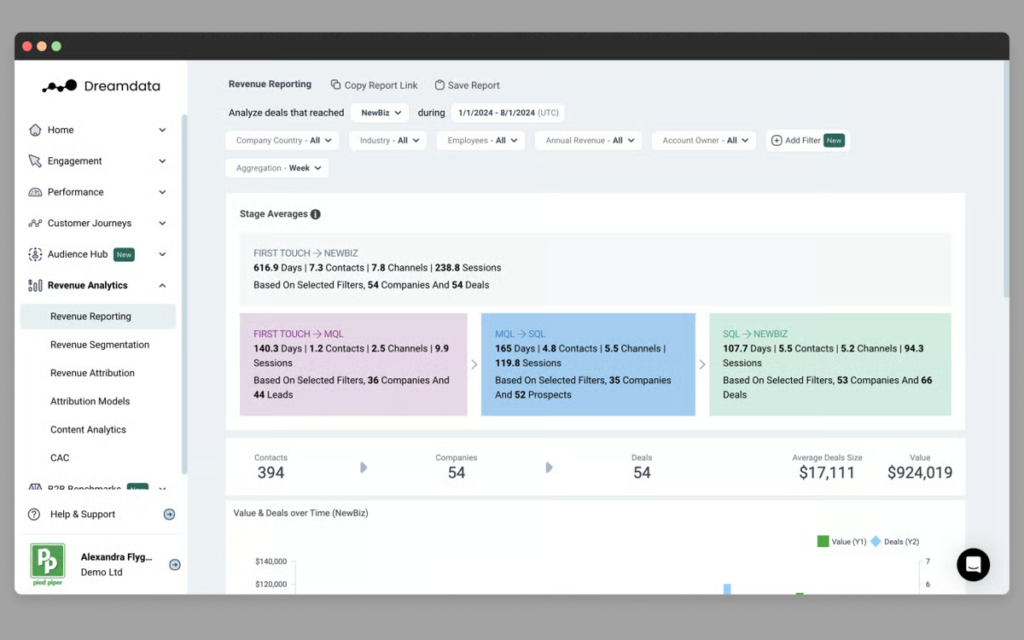Open the chat widget bubble
The width and height of the screenshot is (1024, 640).
[973, 564]
